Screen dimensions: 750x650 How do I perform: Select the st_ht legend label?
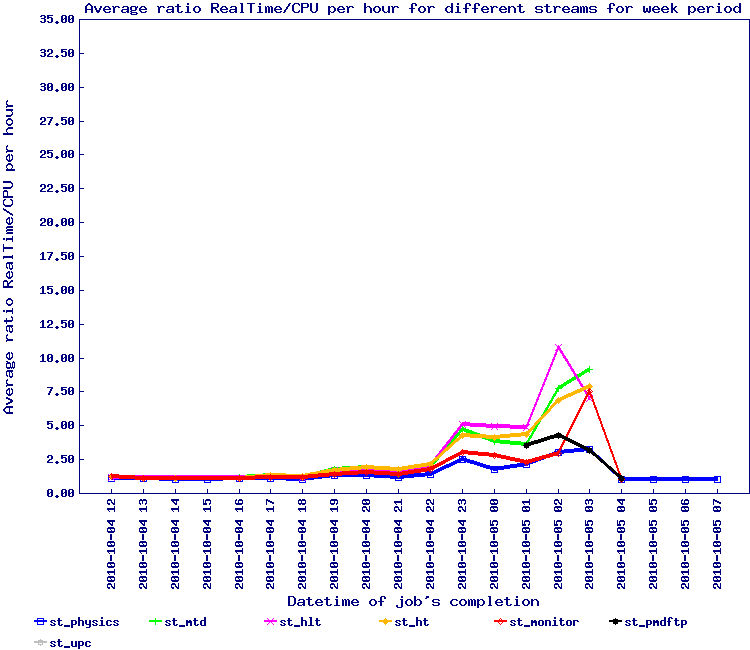point(412,622)
